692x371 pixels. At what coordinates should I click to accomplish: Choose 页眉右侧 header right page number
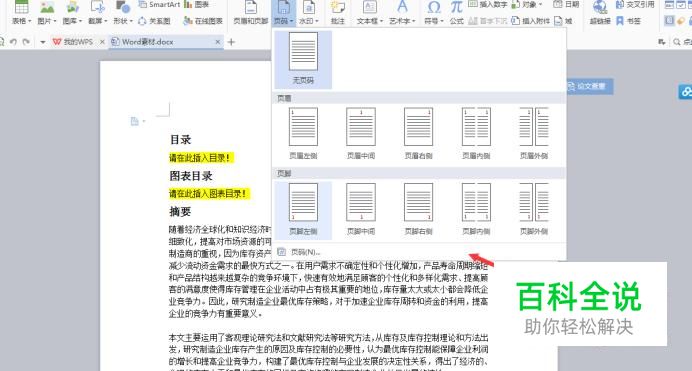click(418, 133)
